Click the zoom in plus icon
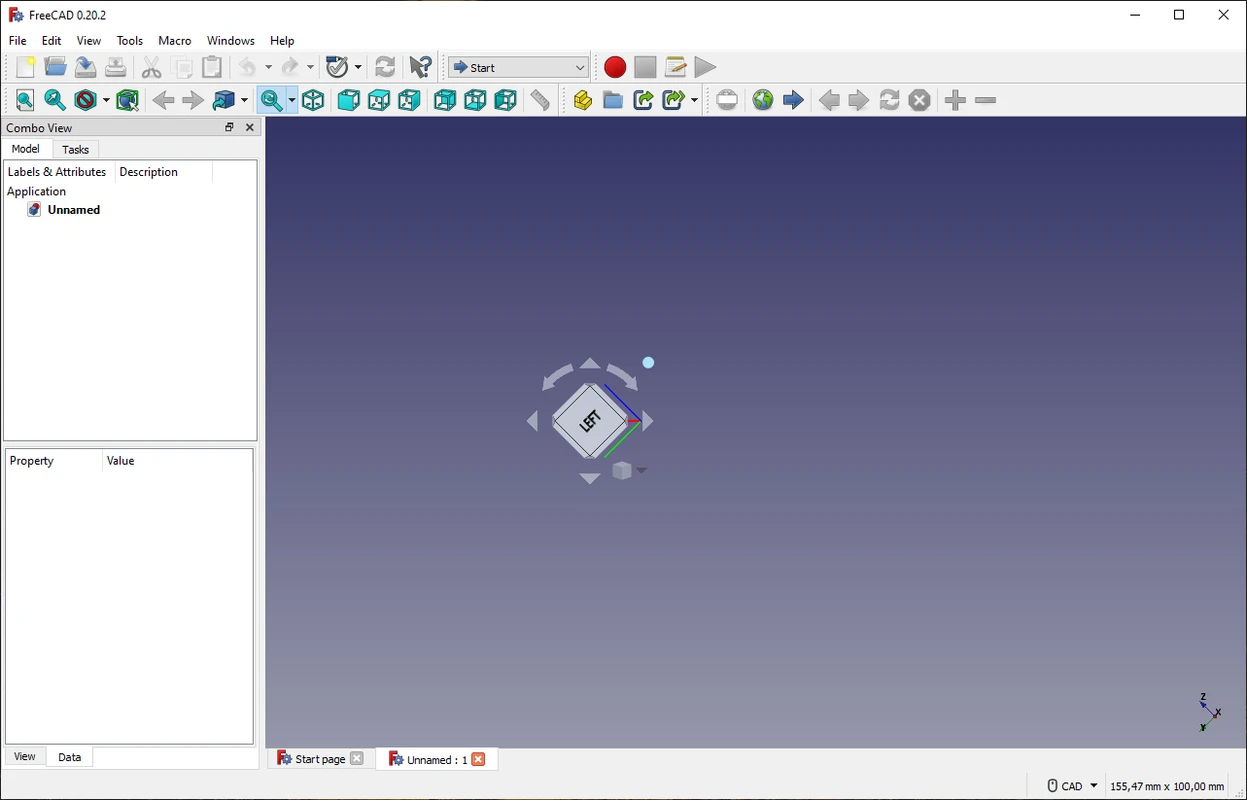 955,100
